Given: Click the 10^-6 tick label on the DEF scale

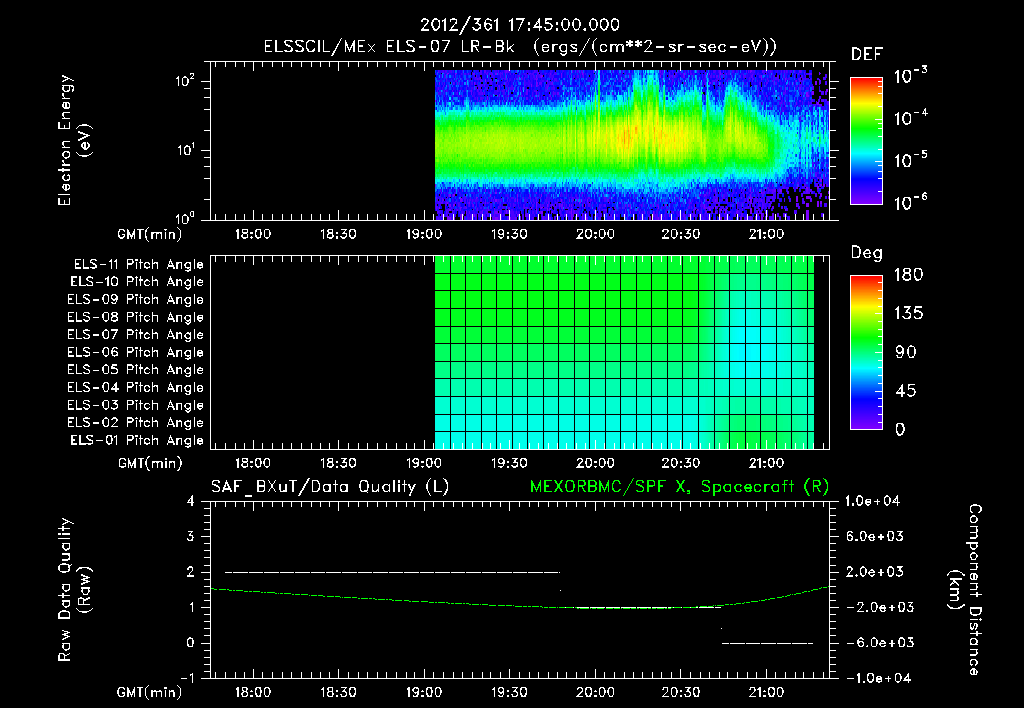Looking at the screenshot, I should click(910, 202).
